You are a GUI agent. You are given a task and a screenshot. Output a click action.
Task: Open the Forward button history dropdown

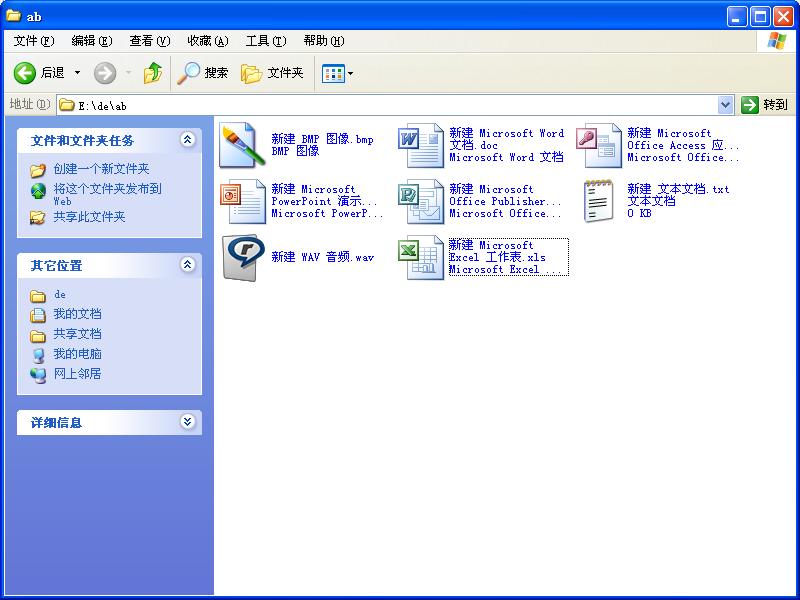(128, 73)
